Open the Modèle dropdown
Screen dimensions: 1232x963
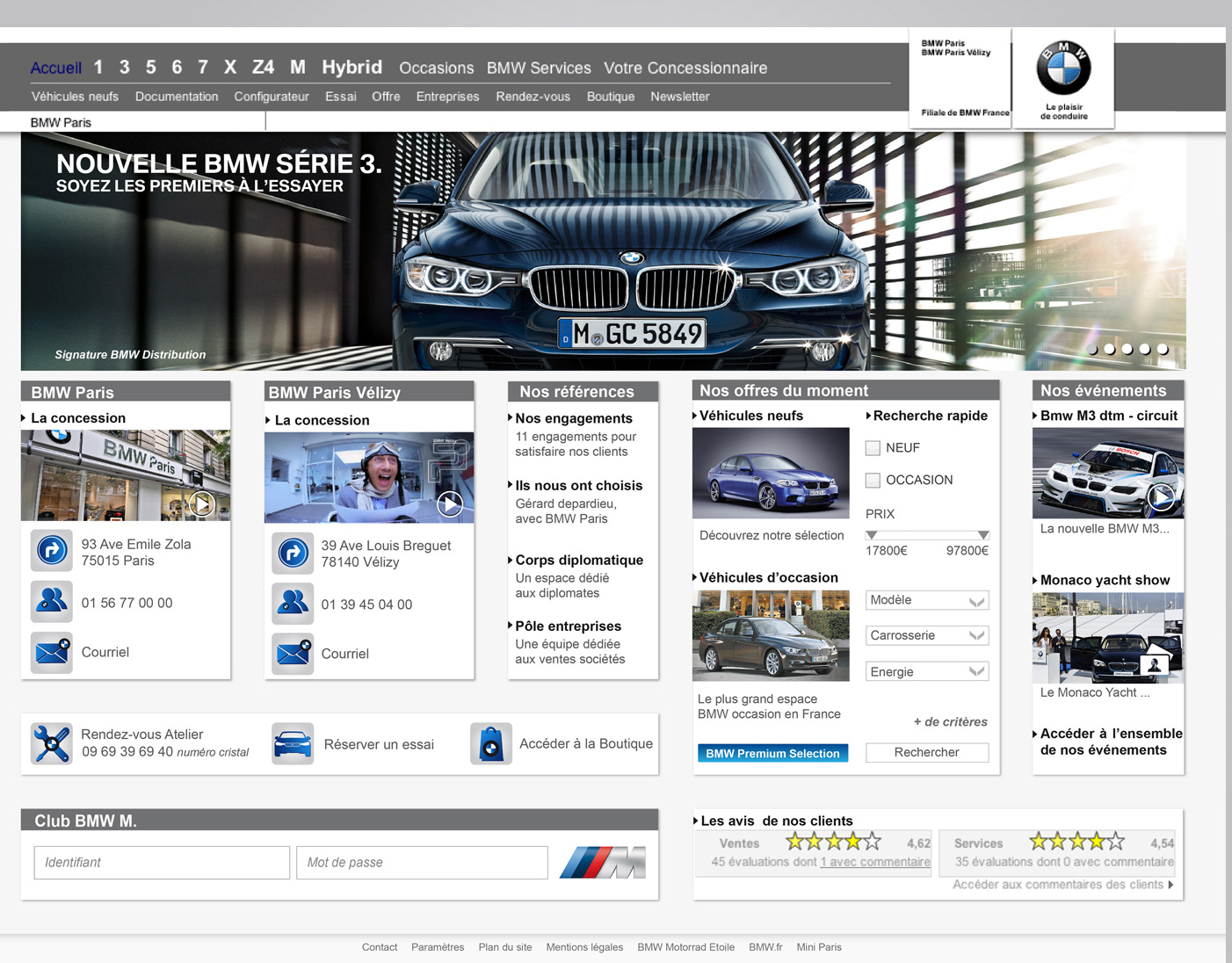[x=927, y=600]
